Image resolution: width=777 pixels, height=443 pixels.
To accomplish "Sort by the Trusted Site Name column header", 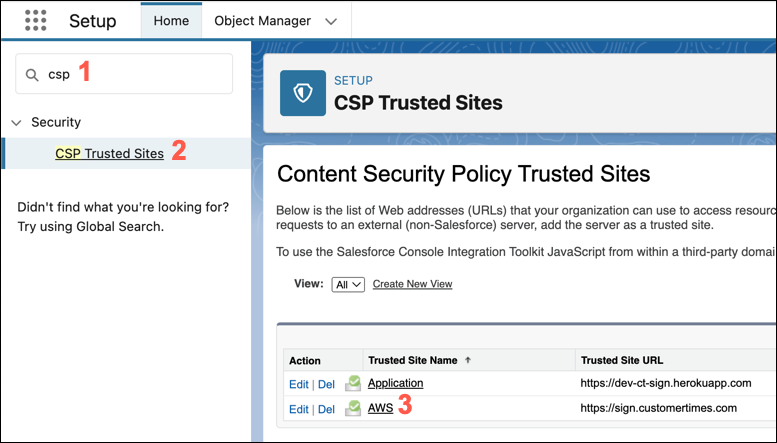I will [413, 360].
